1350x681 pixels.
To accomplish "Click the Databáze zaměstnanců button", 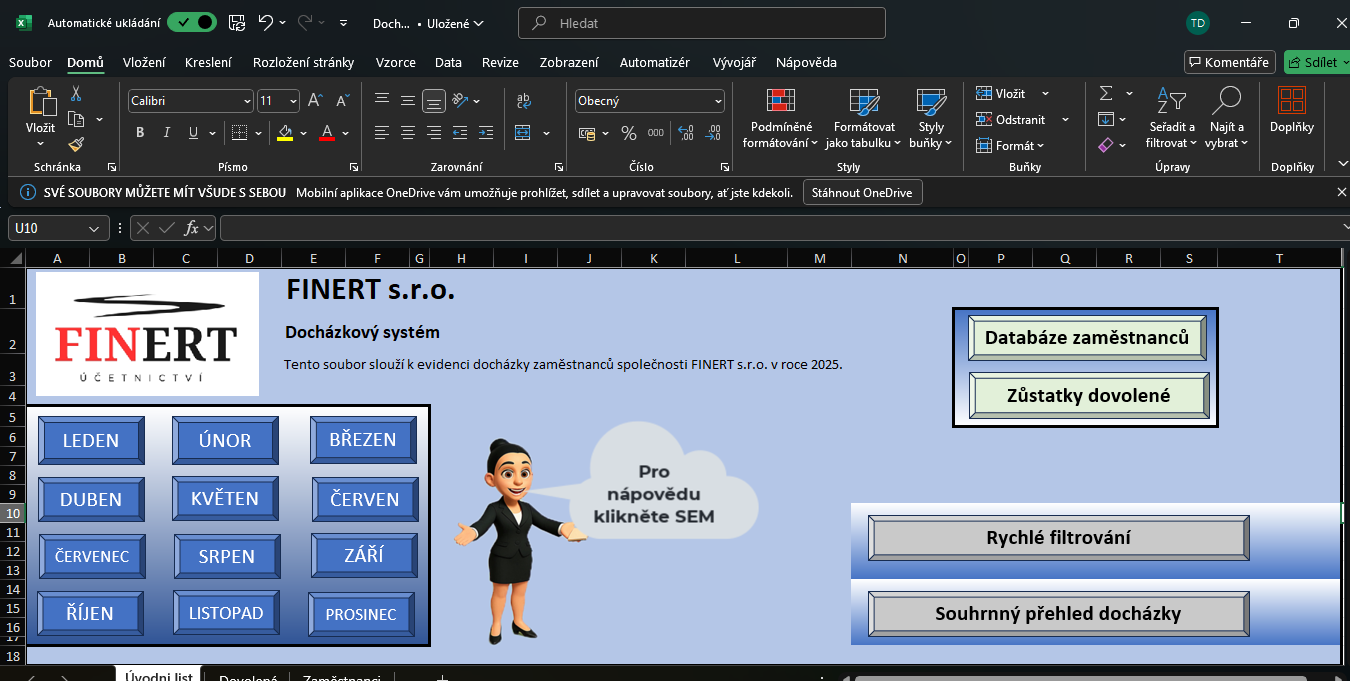I will tap(1087, 338).
